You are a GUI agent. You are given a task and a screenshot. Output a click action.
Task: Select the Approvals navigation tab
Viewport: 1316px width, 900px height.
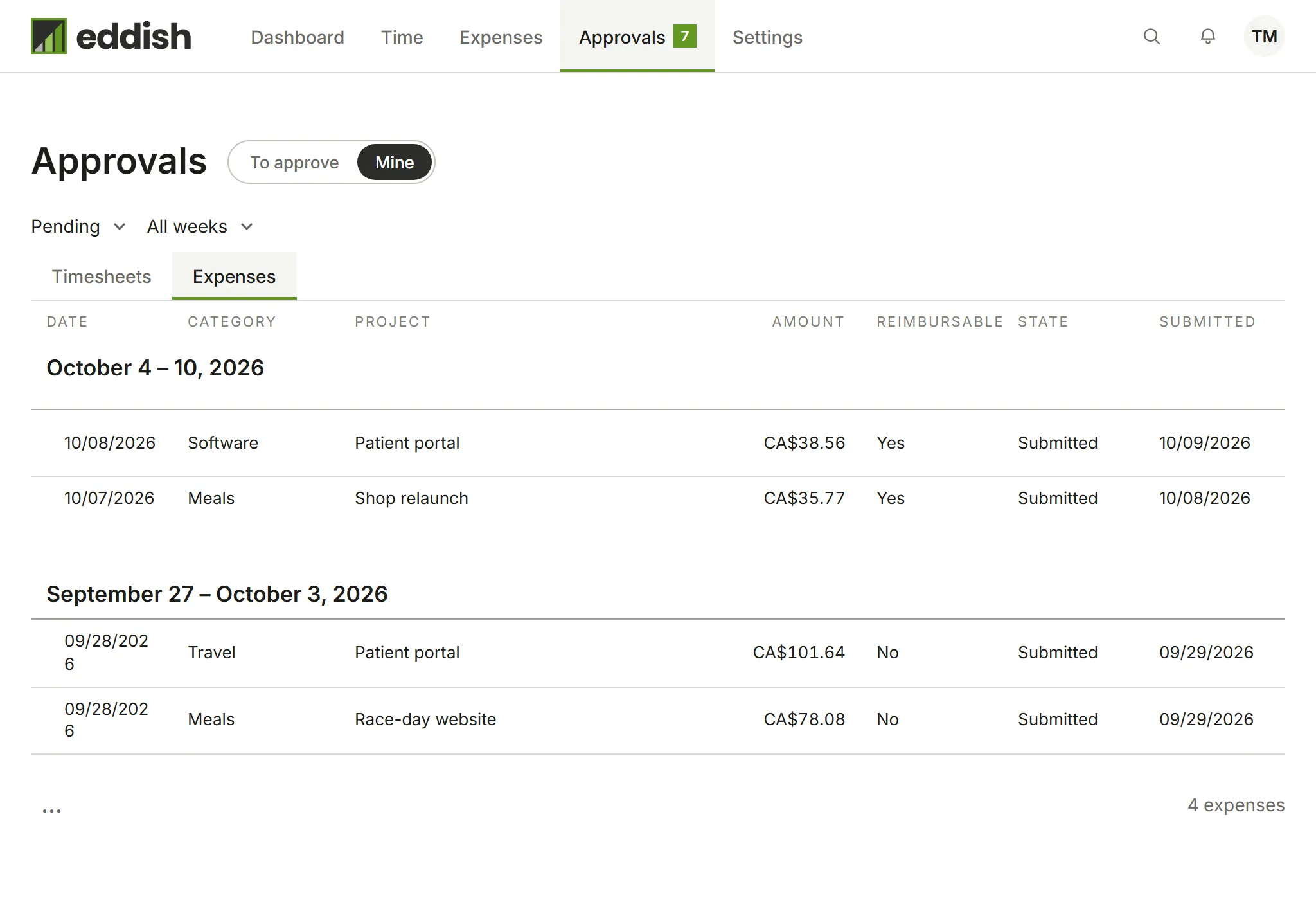pos(637,37)
